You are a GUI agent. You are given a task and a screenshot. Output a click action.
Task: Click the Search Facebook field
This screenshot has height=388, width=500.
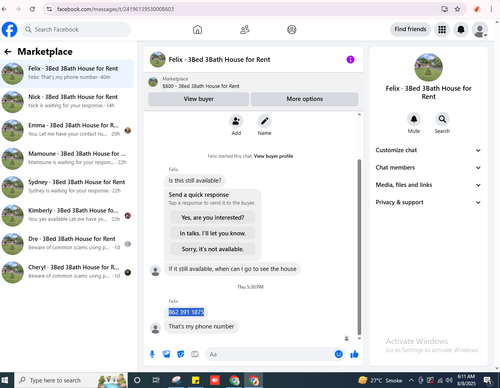coord(76,30)
